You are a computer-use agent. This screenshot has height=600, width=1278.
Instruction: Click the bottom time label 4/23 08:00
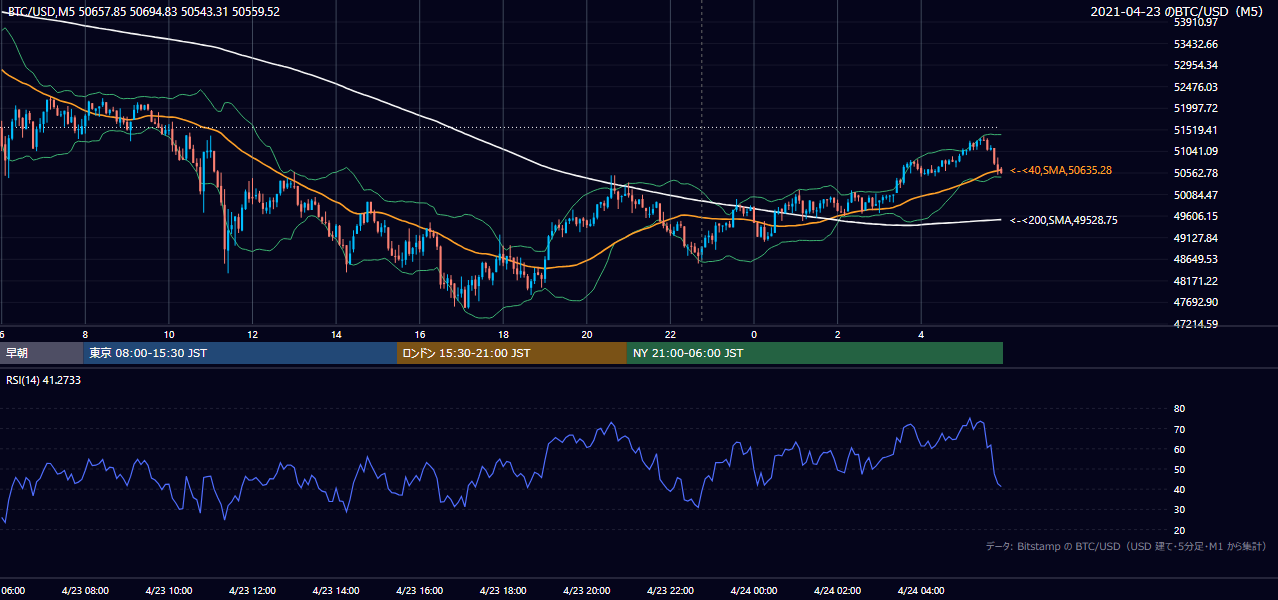[85, 591]
